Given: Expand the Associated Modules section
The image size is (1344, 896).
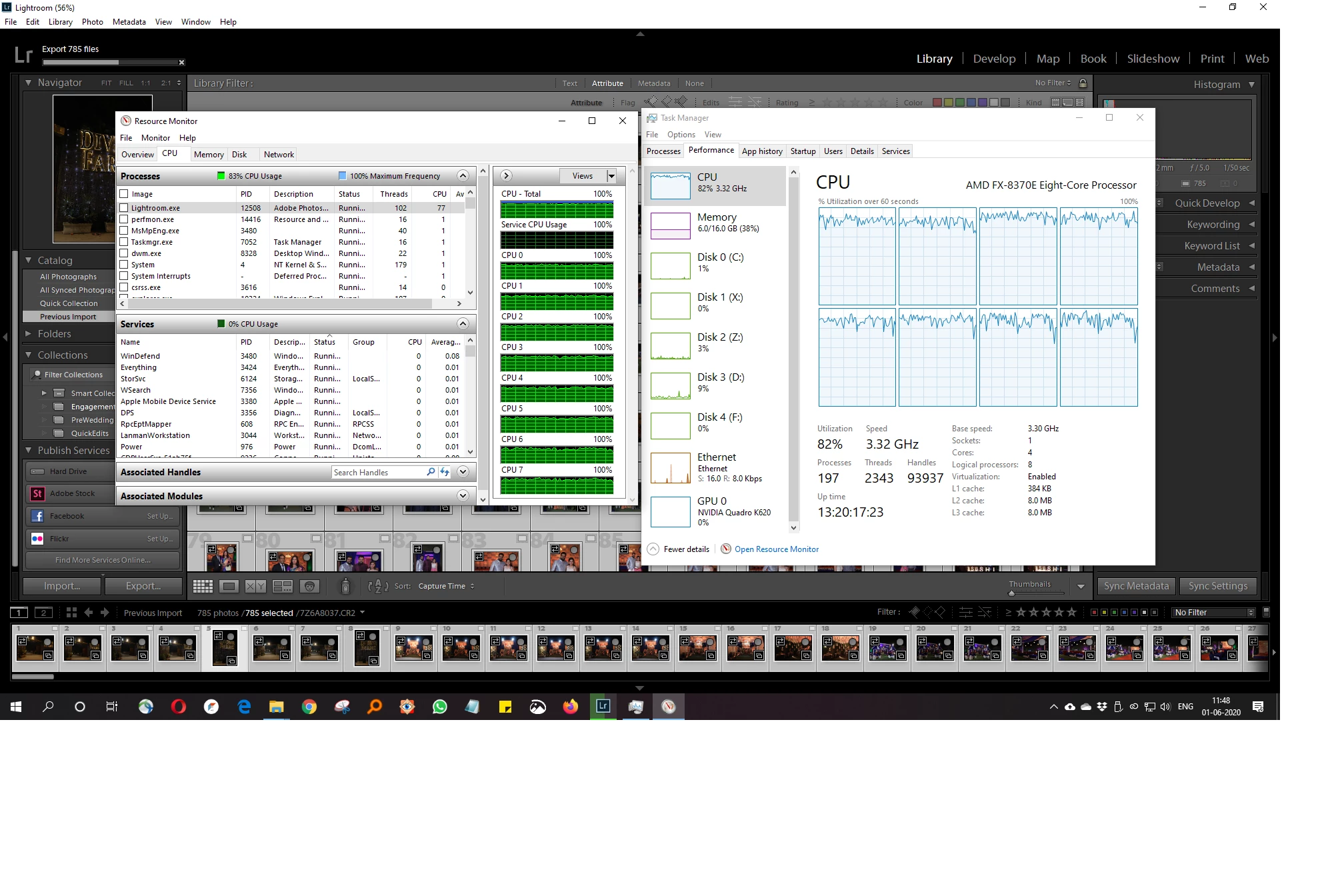Looking at the screenshot, I should click(463, 496).
